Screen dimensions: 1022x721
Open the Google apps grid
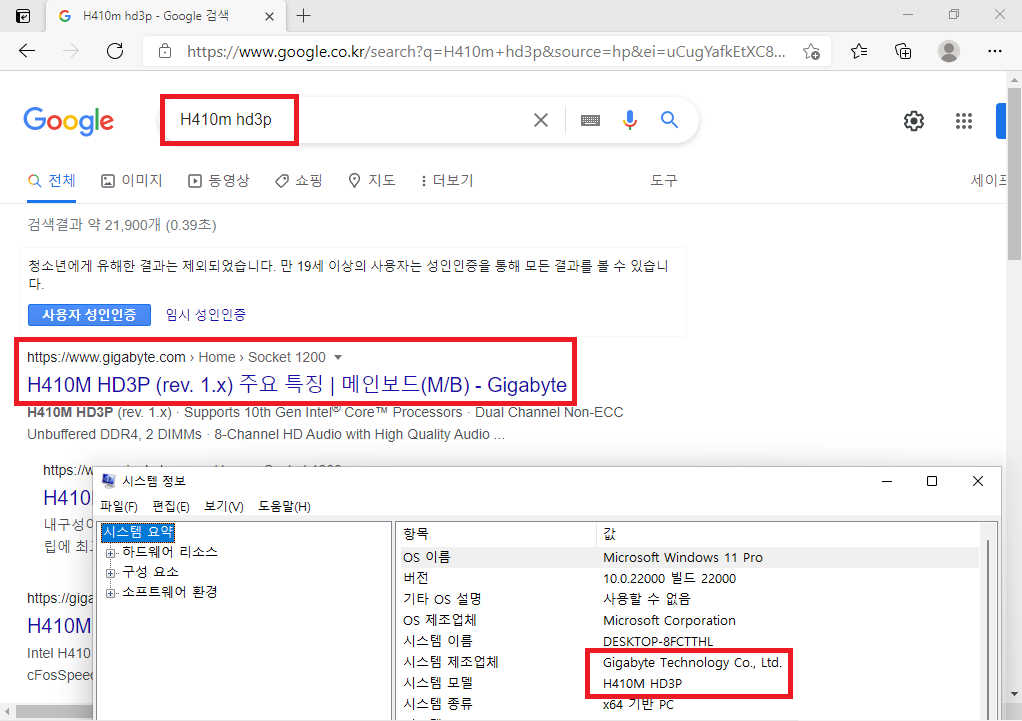pyautogui.click(x=963, y=121)
